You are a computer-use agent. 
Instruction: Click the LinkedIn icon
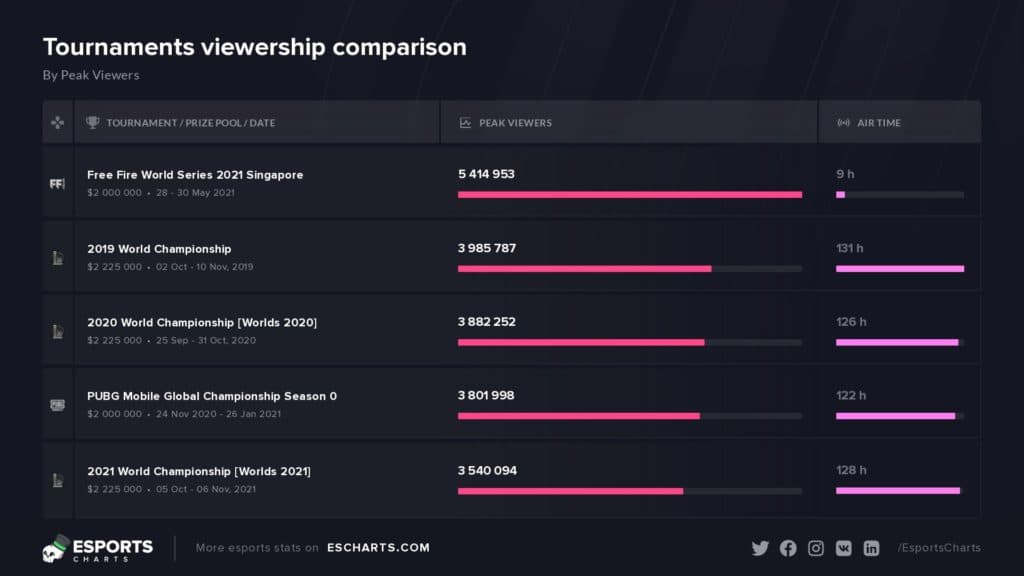coord(871,548)
